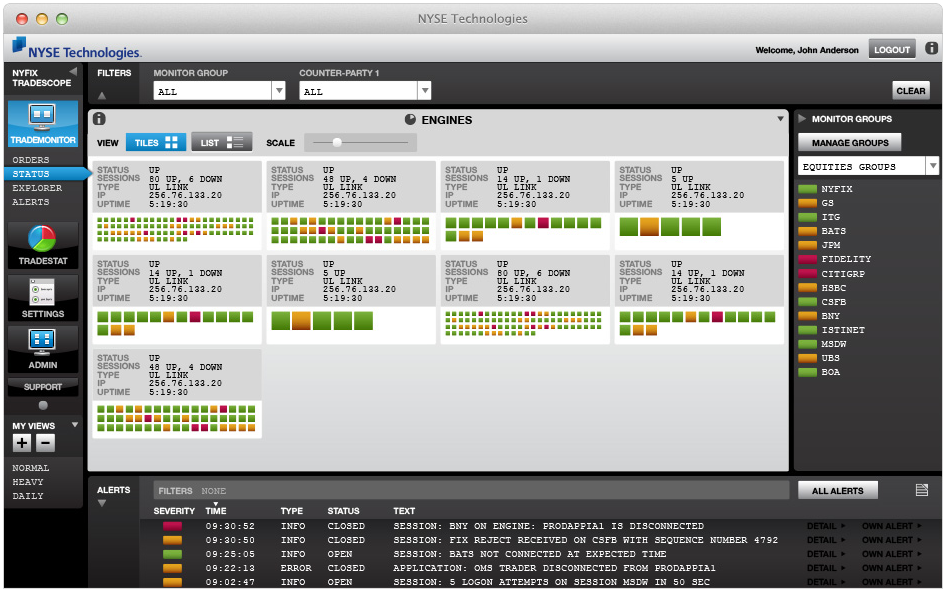Click the info icon beside Logout
Screen dimensions: 944x590
click(x=931, y=48)
